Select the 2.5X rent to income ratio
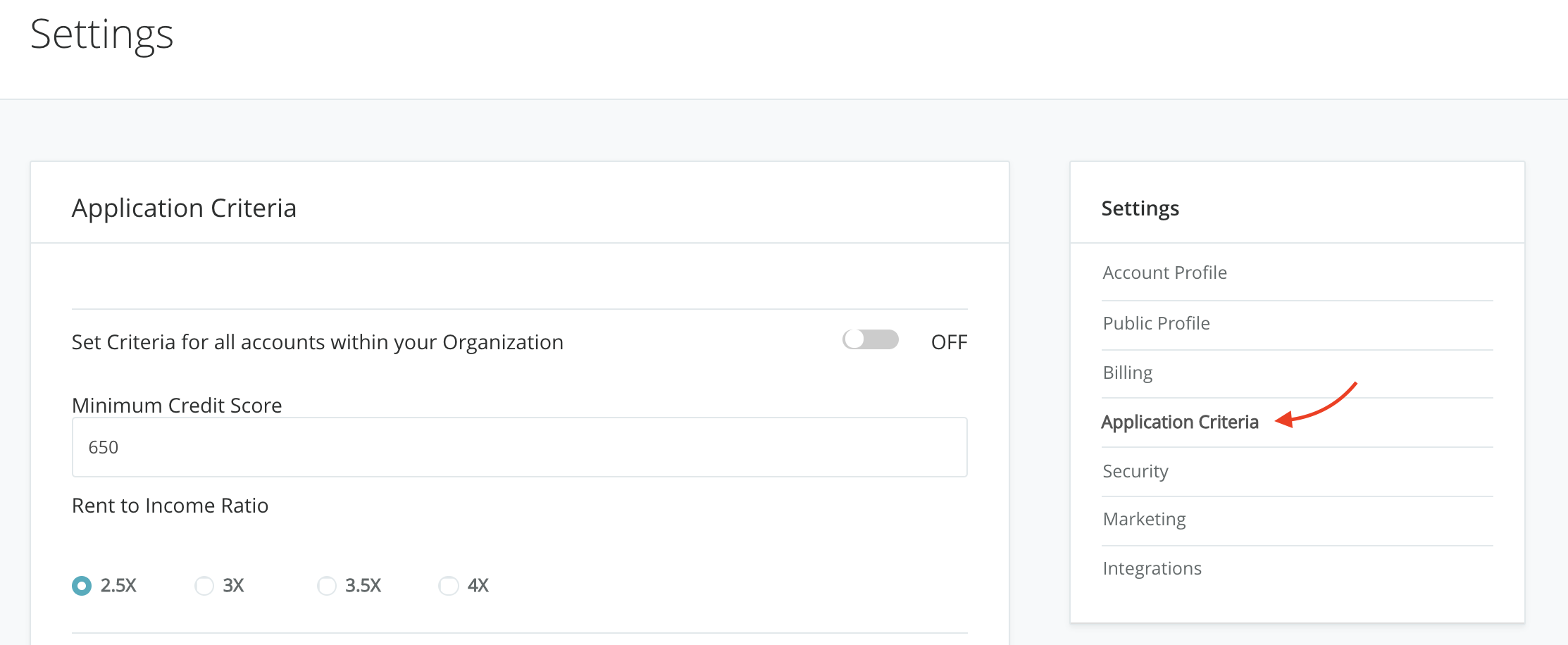 pyautogui.click(x=82, y=586)
